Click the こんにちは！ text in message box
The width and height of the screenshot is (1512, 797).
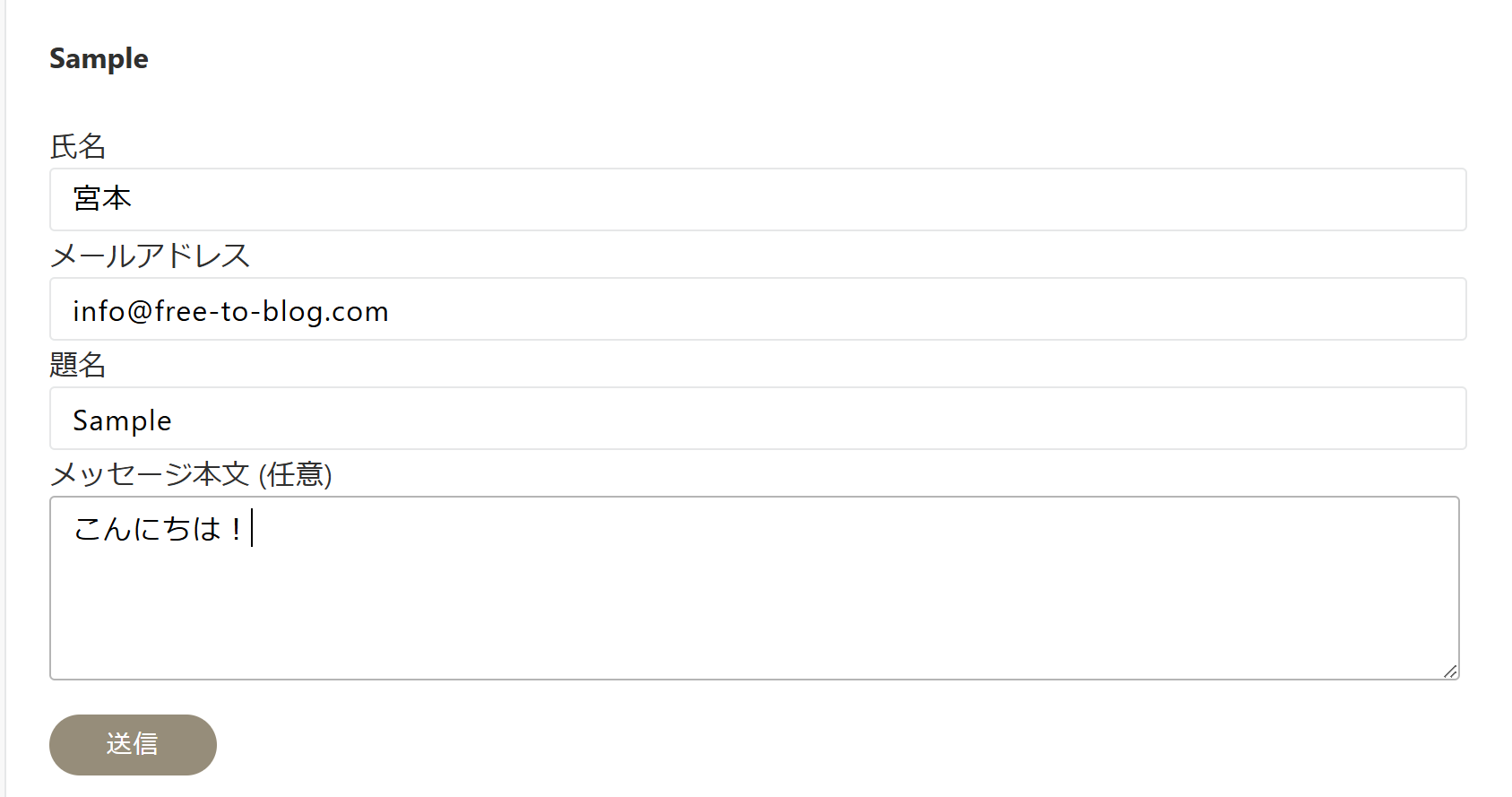coord(157,529)
